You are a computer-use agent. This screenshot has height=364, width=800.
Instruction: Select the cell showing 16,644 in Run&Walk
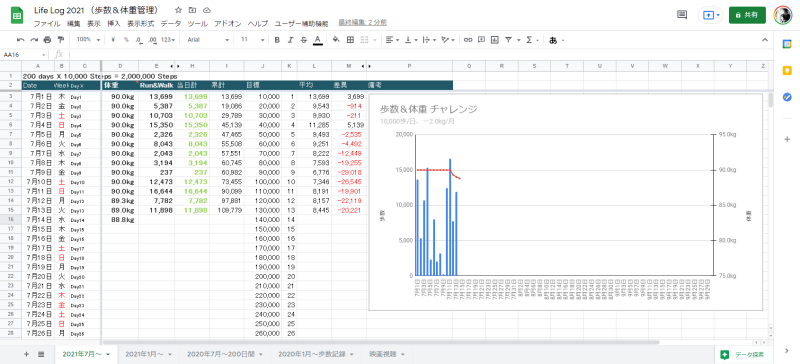[157, 191]
